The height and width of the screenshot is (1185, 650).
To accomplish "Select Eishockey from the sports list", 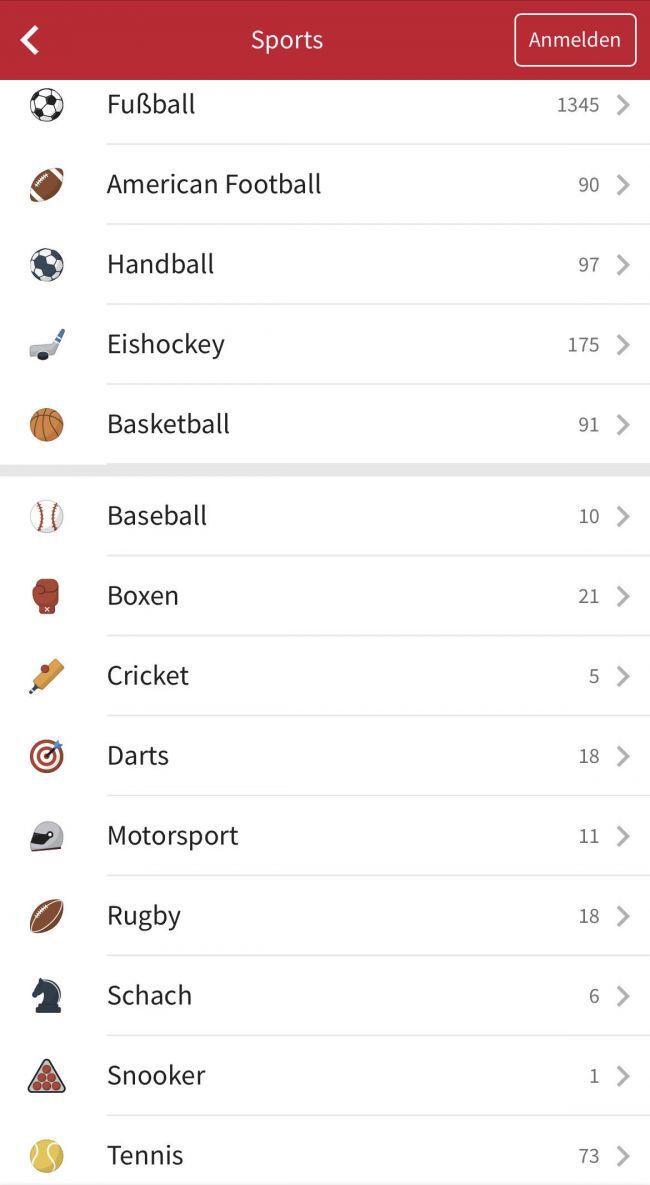I will 166,345.
